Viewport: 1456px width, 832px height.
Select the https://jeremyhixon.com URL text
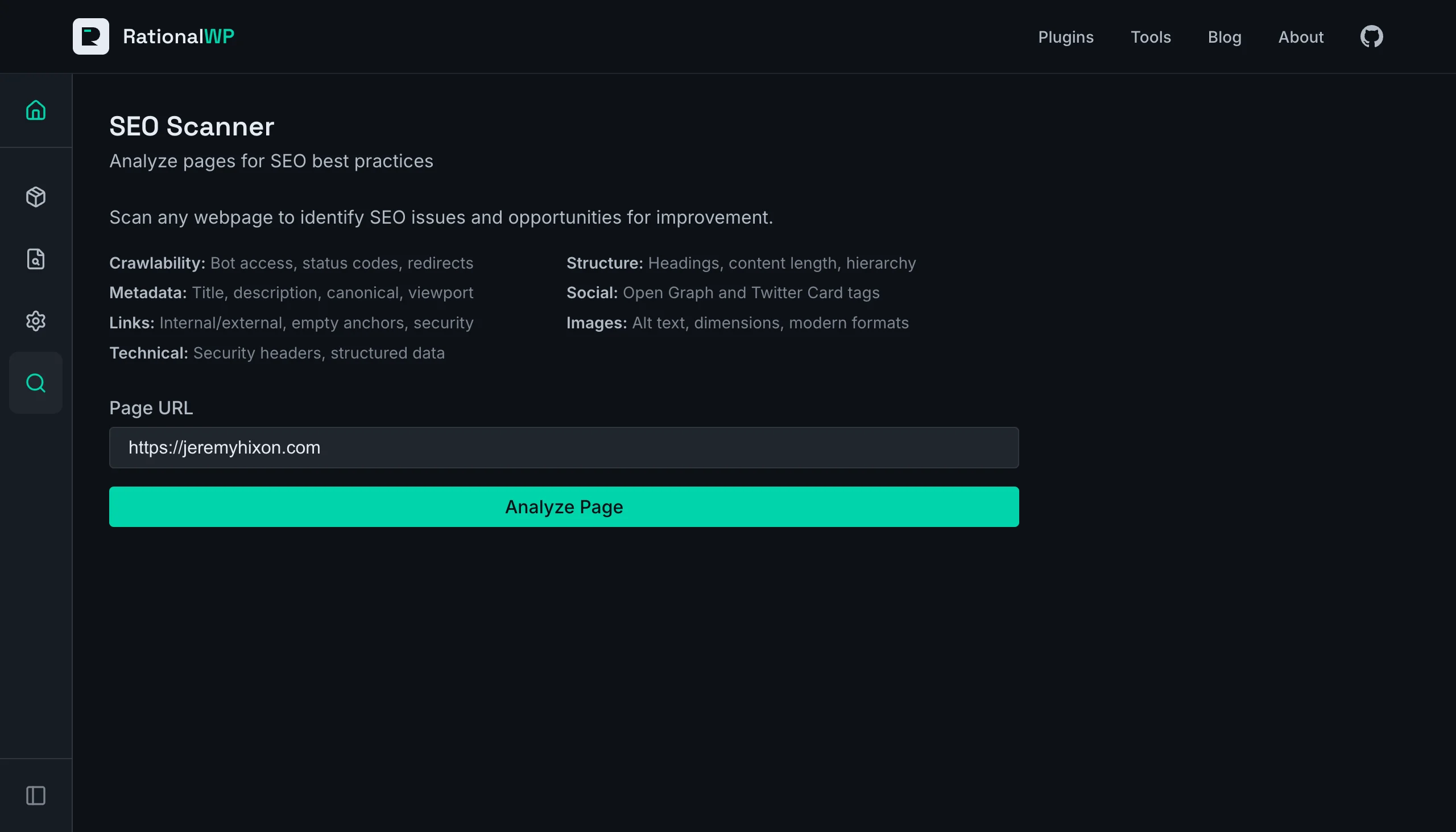click(224, 447)
